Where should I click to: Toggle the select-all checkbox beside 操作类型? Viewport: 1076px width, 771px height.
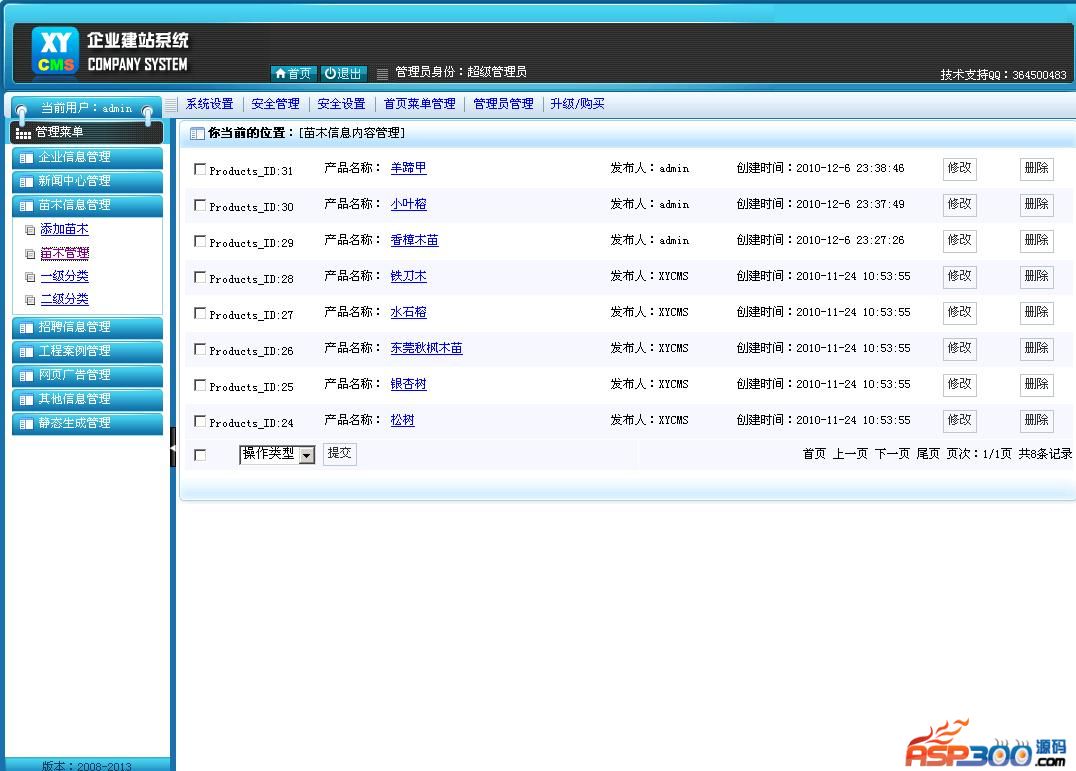pyautogui.click(x=200, y=455)
